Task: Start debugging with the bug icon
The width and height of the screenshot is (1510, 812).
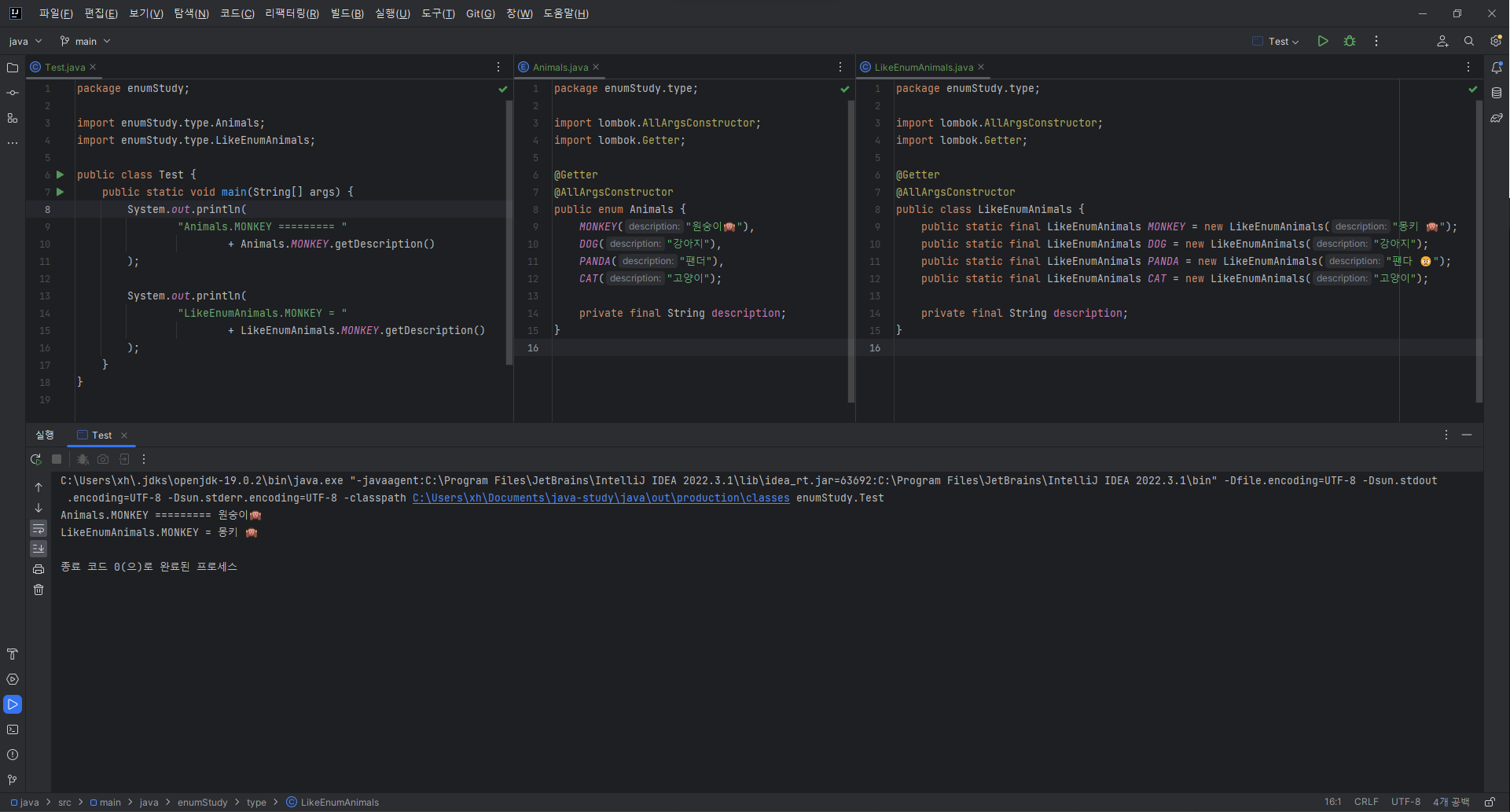Action: click(1350, 41)
